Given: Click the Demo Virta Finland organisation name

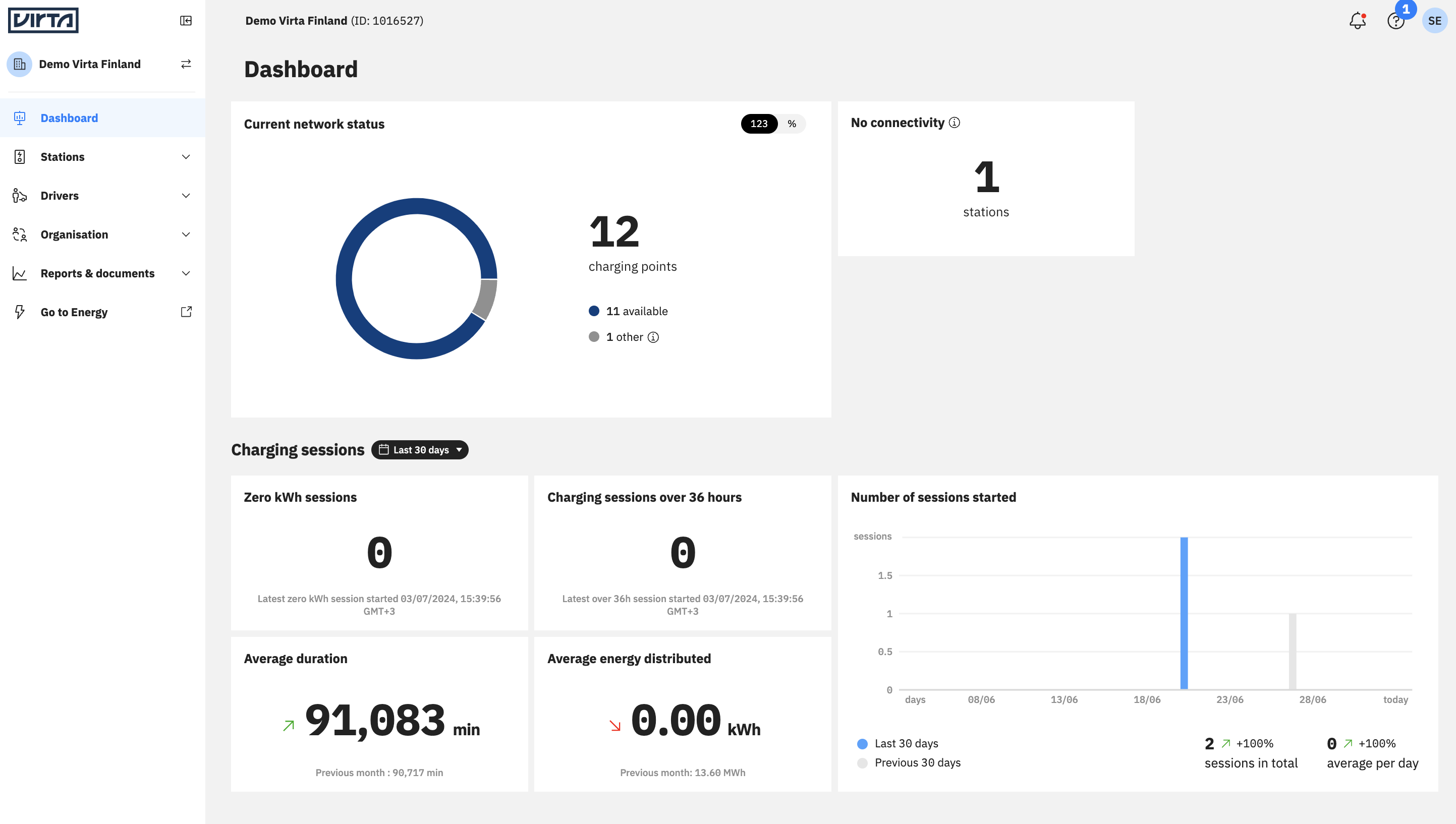Looking at the screenshot, I should 90,64.
